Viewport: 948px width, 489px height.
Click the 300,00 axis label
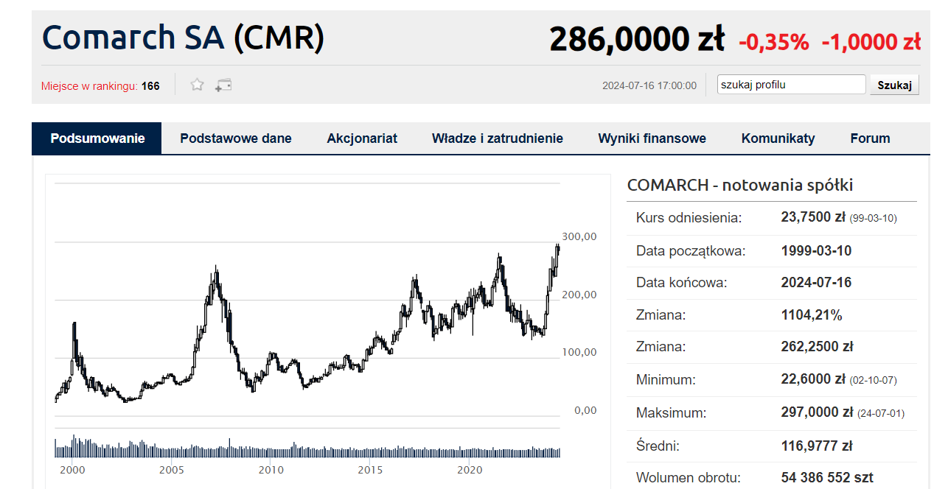pos(579,236)
